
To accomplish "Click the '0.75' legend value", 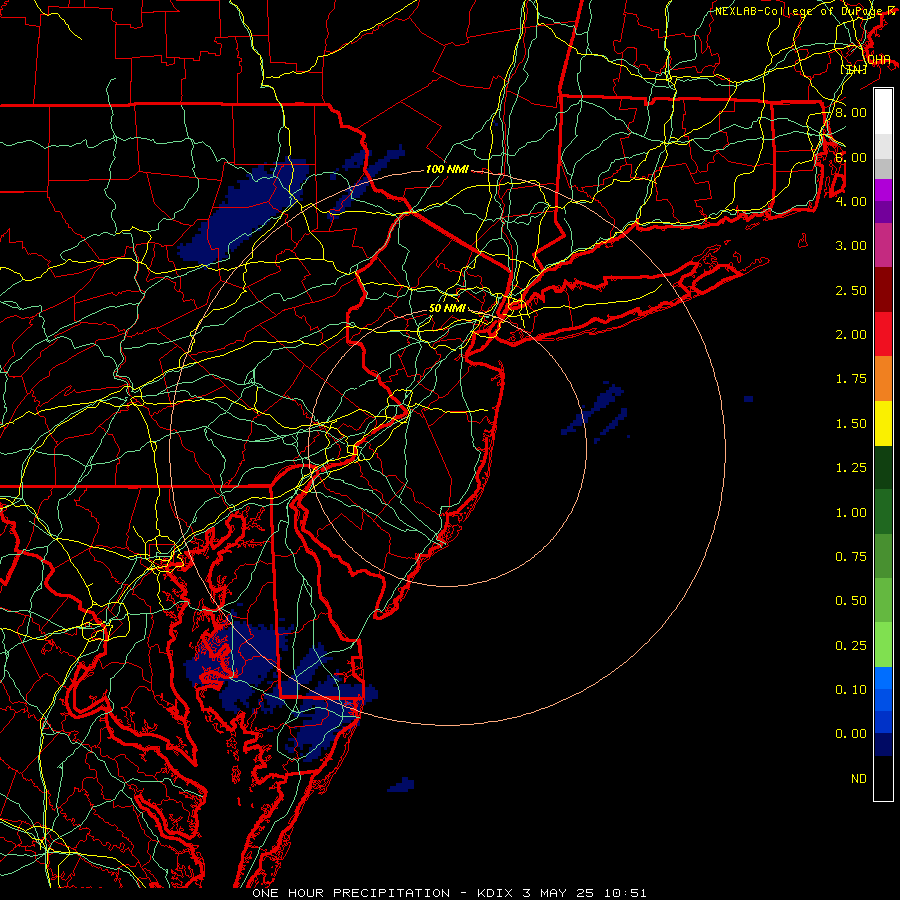I will coord(851,557).
